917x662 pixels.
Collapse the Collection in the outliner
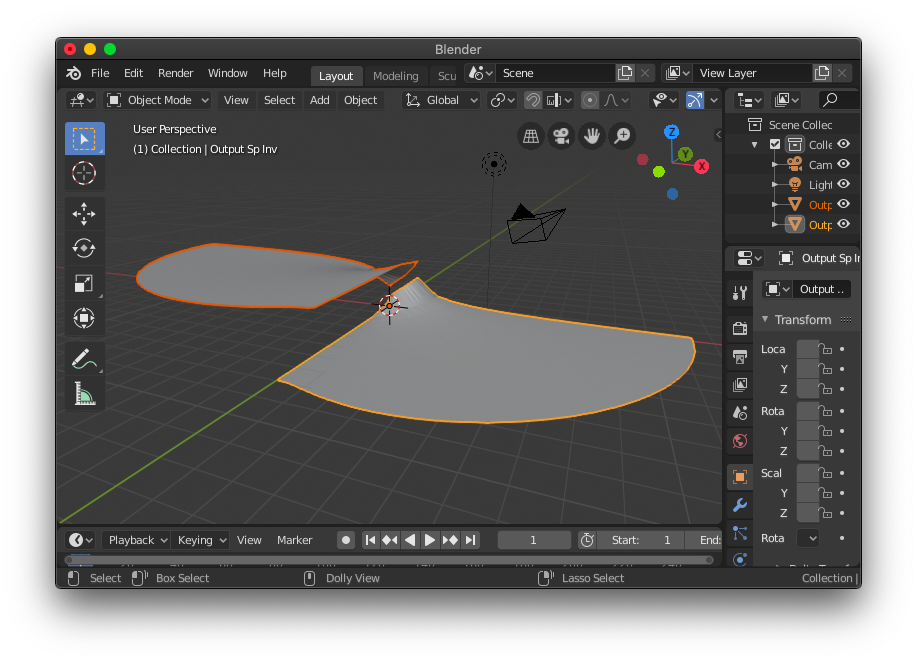[754, 143]
